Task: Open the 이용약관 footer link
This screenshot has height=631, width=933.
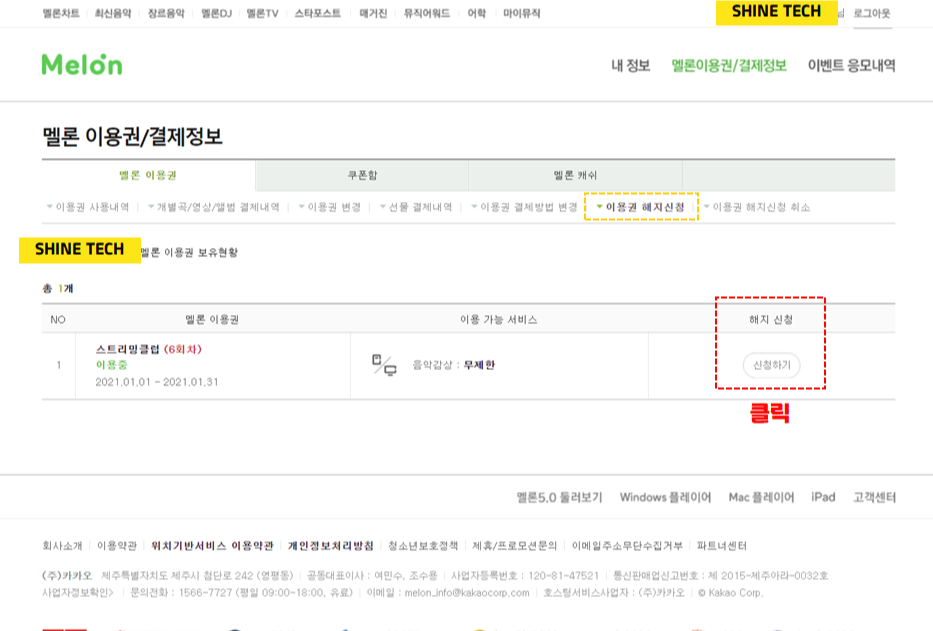Action: coord(117,546)
